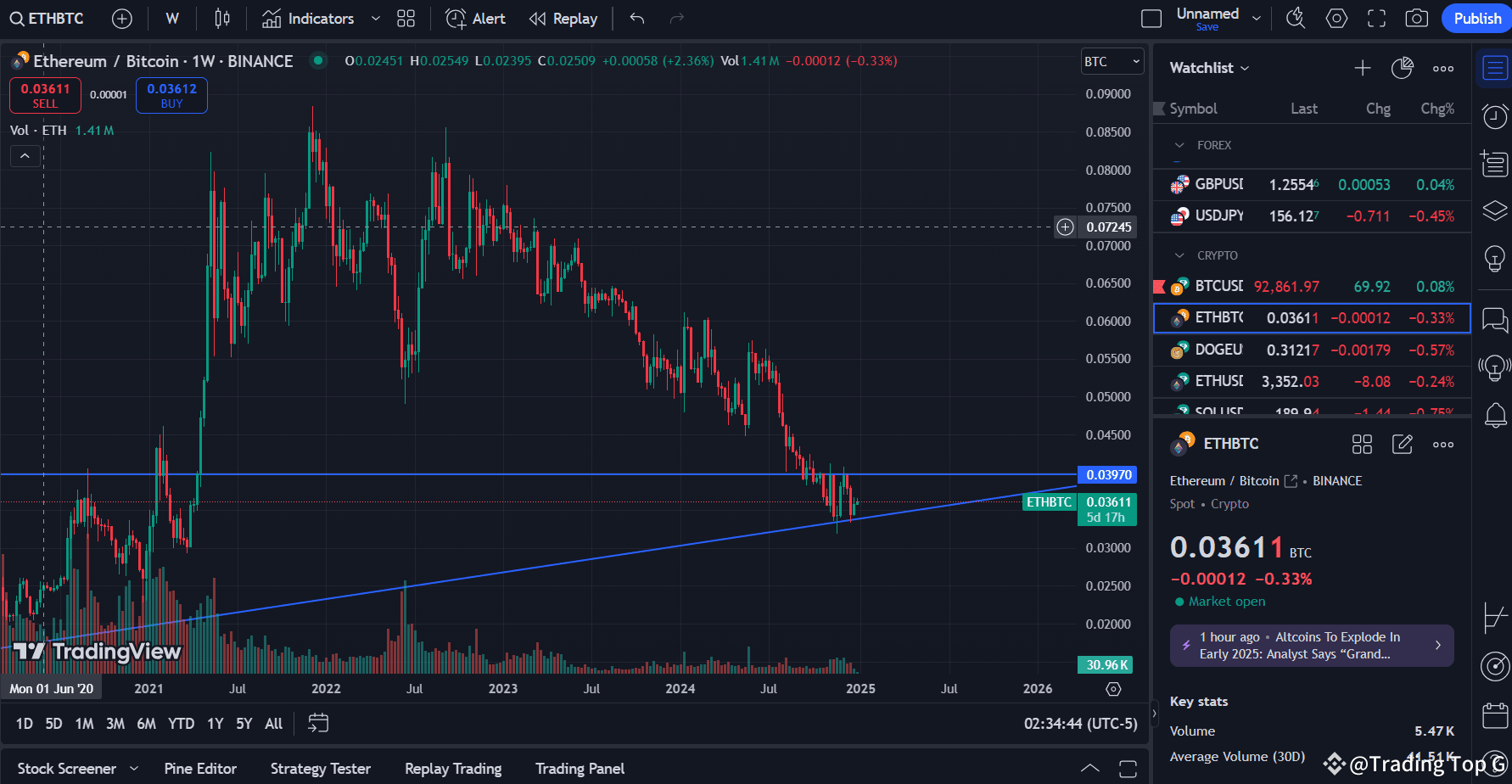Open the Strategy Tester panel
The image size is (1512, 784).
click(x=320, y=768)
